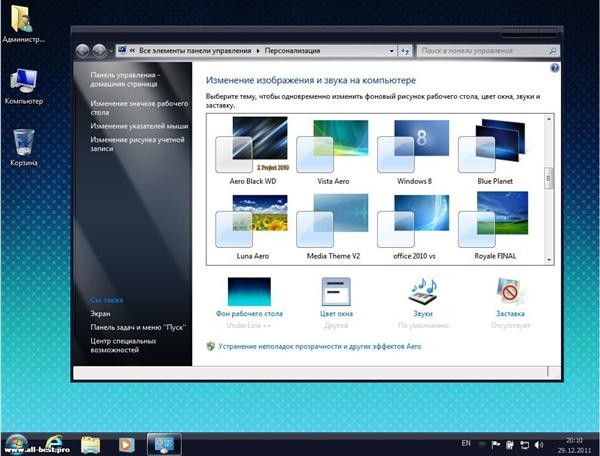
Task: Click the volume speaker tray icon
Action: (x=539, y=445)
